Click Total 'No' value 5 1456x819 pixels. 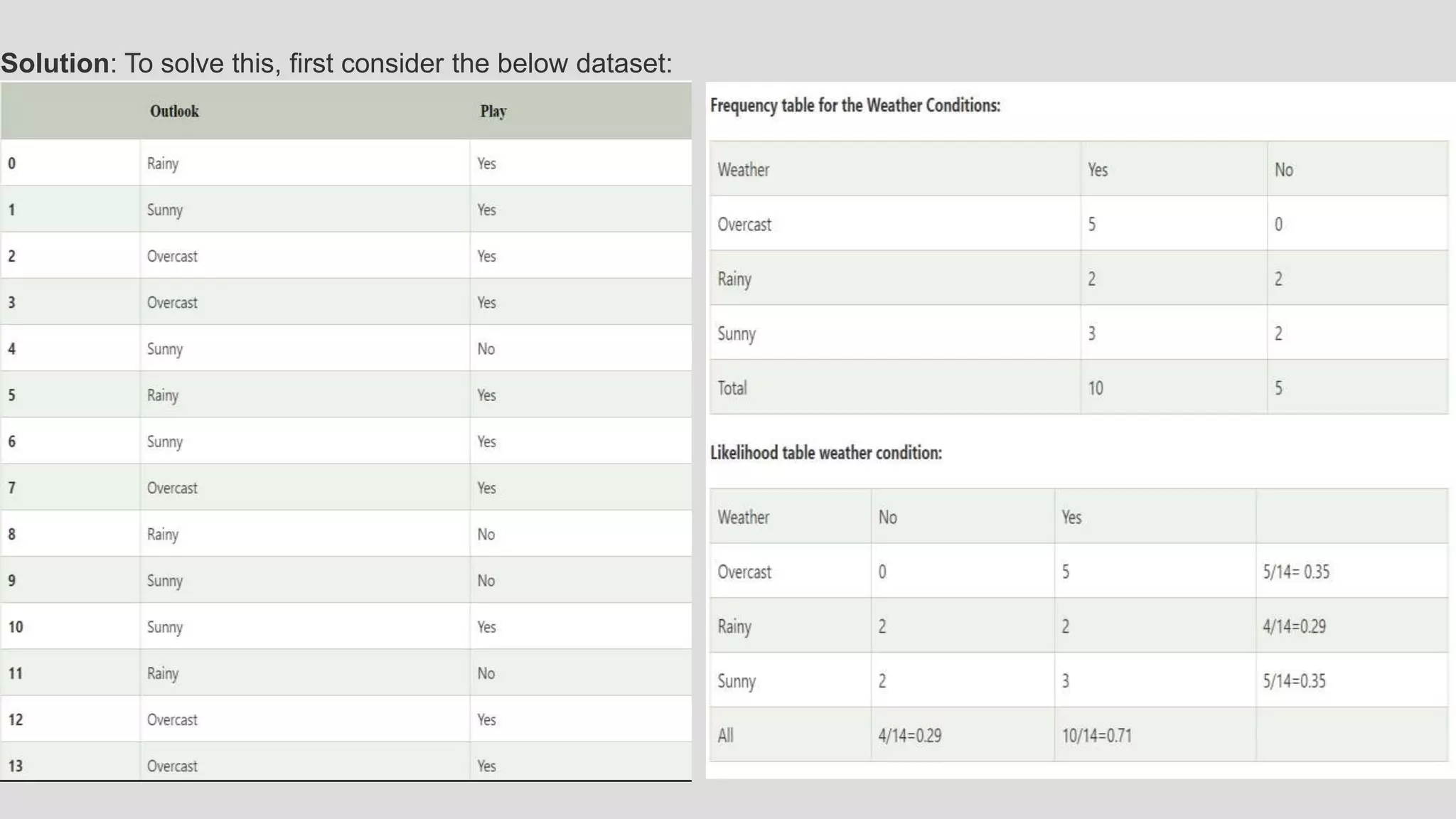[1278, 388]
